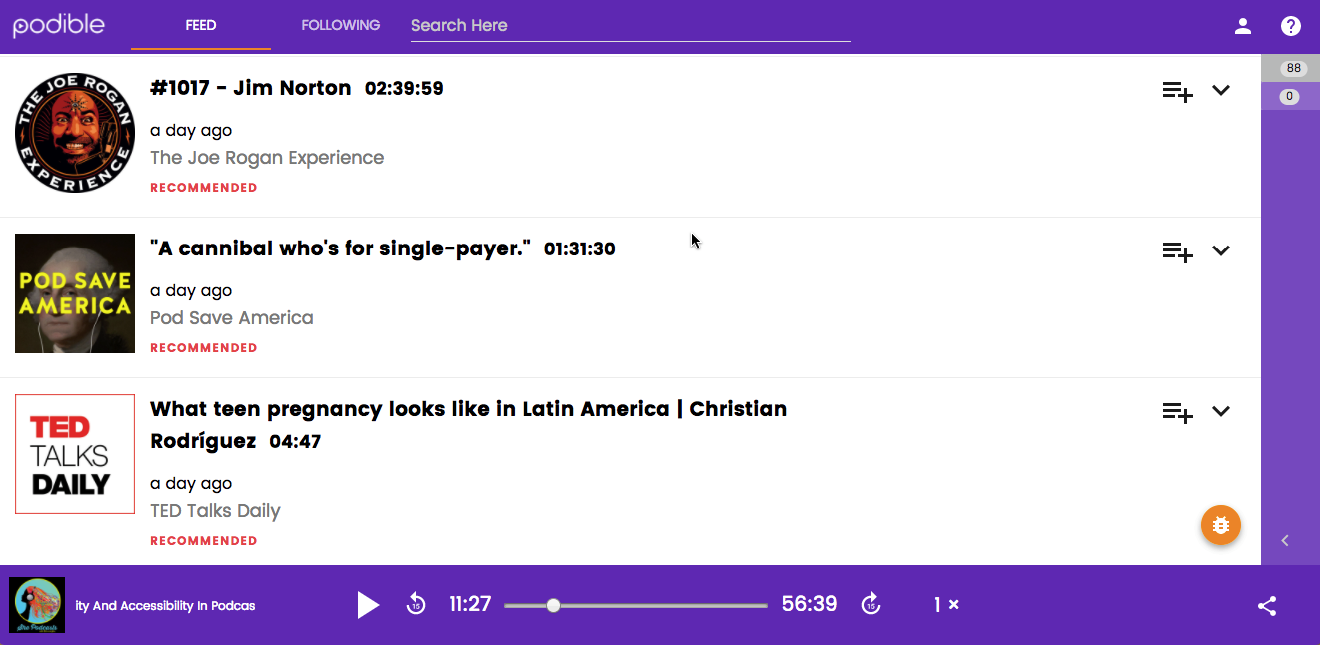Screen dimensions: 1320x645
Task: Open the teen pregnancy Latin America title
Action: (468, 424)
